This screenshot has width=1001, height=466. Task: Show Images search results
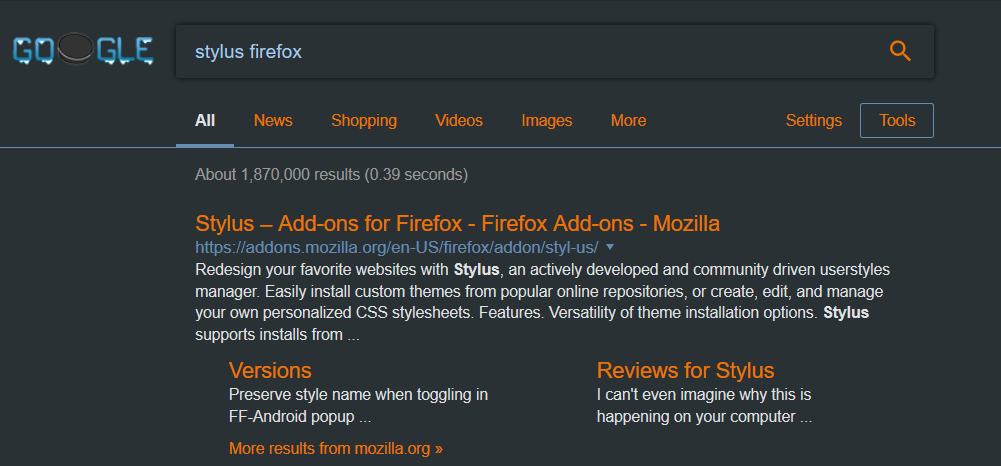pyautogui.click(x=547, y=120)
